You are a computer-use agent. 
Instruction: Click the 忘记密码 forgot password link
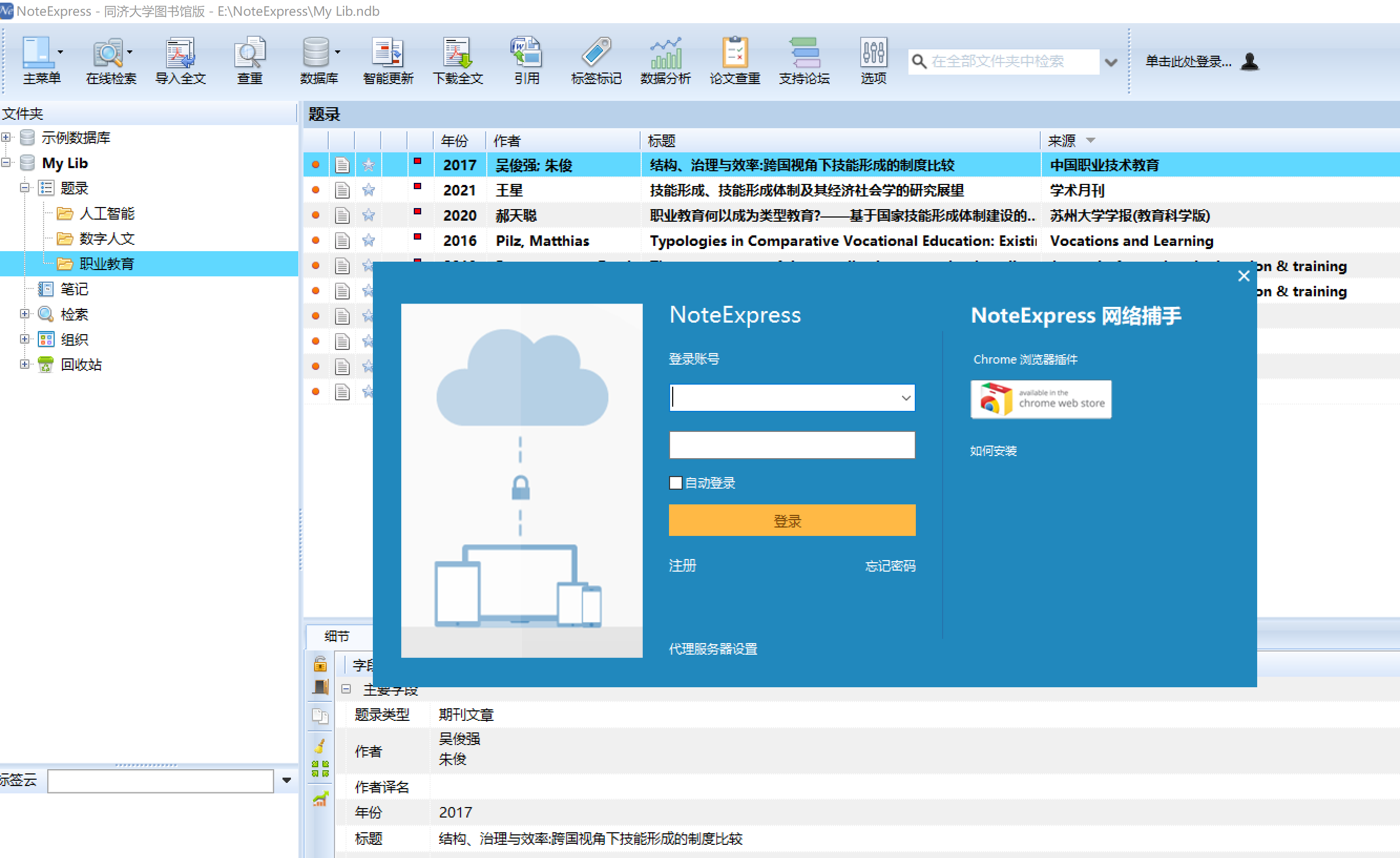pos(890,566)
